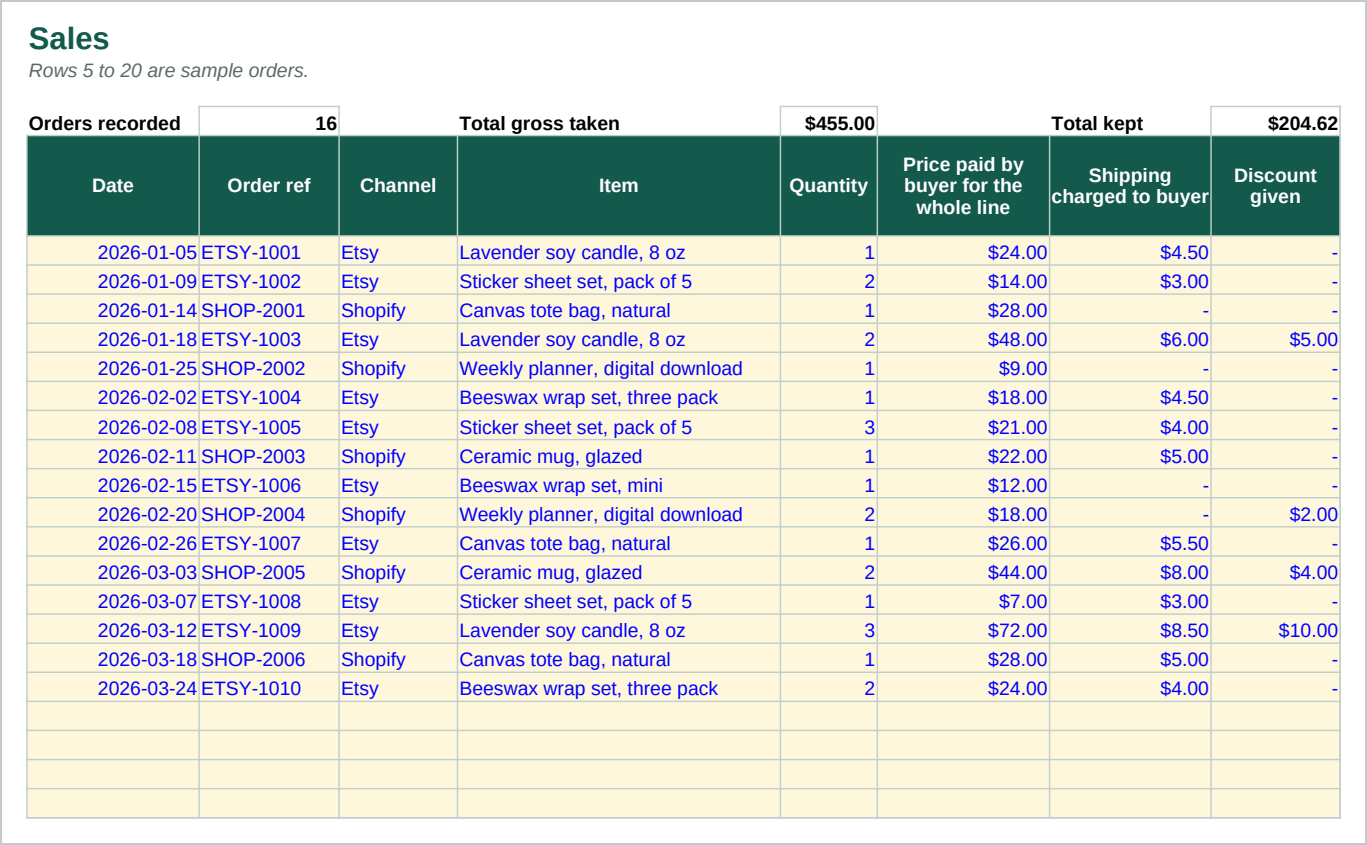Click the Item column header

tap(619, 186)
